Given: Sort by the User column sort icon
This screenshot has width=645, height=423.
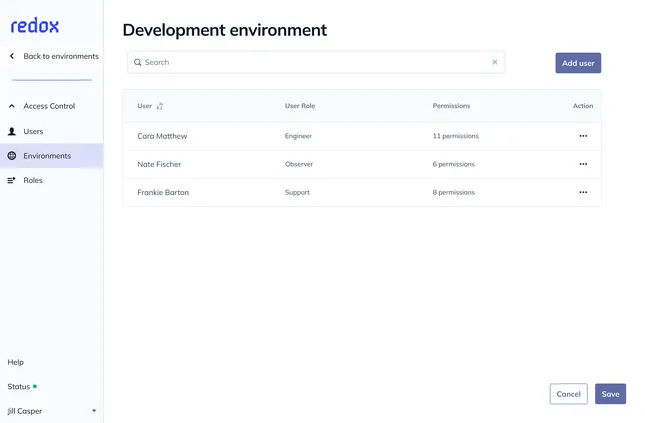Looking at the screenshot, I should click(160, 106).
